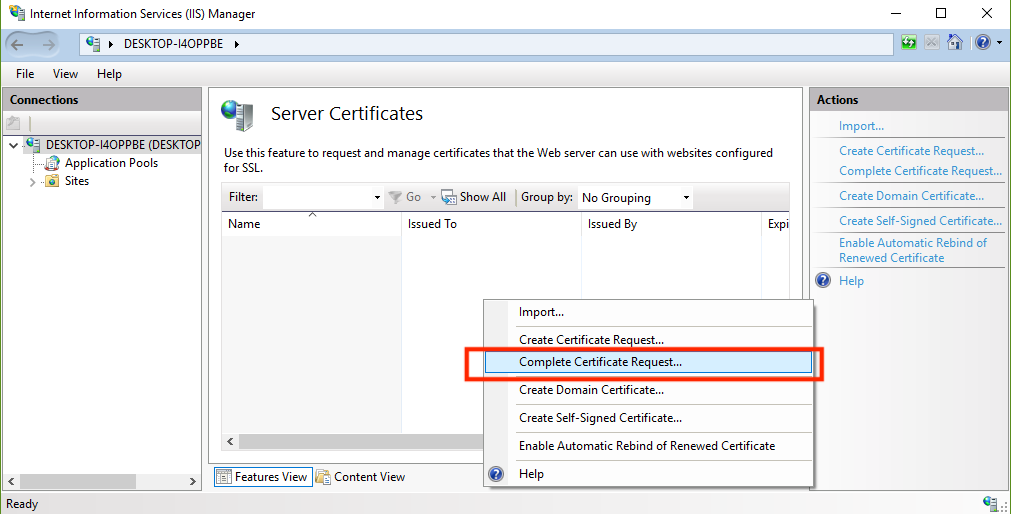Click the Sites folder icon in Connections
Viewport: 1011px width, 514px height.
[52, 181]
